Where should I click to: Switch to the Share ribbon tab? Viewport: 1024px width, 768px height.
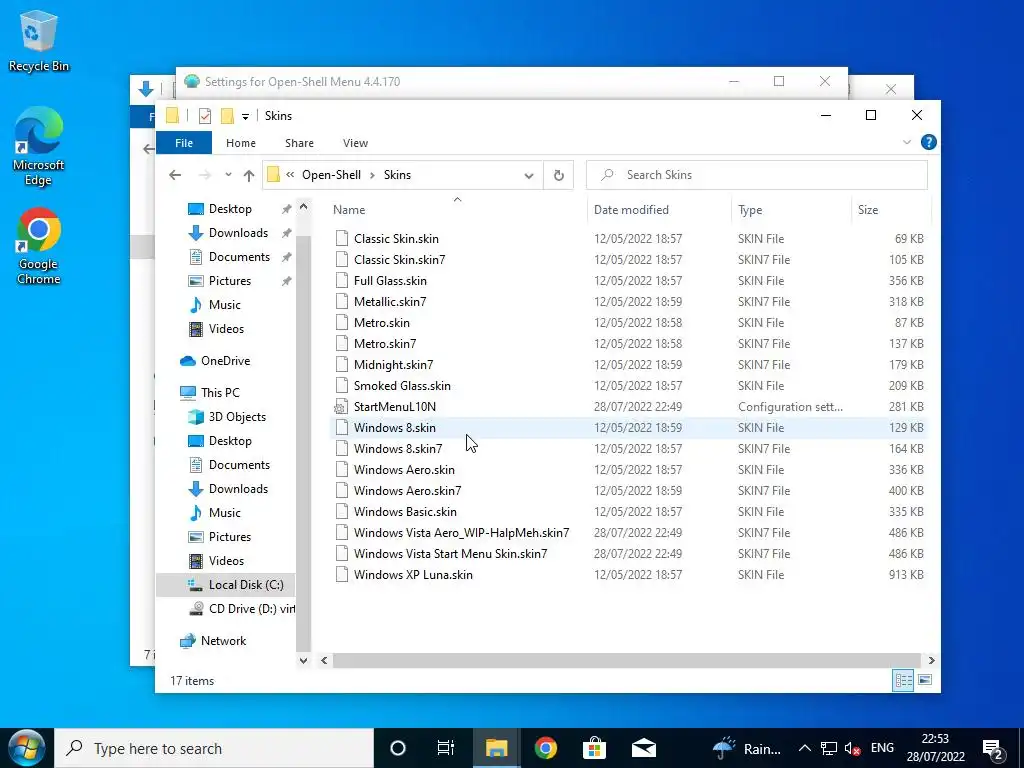[x=299, y=143]
